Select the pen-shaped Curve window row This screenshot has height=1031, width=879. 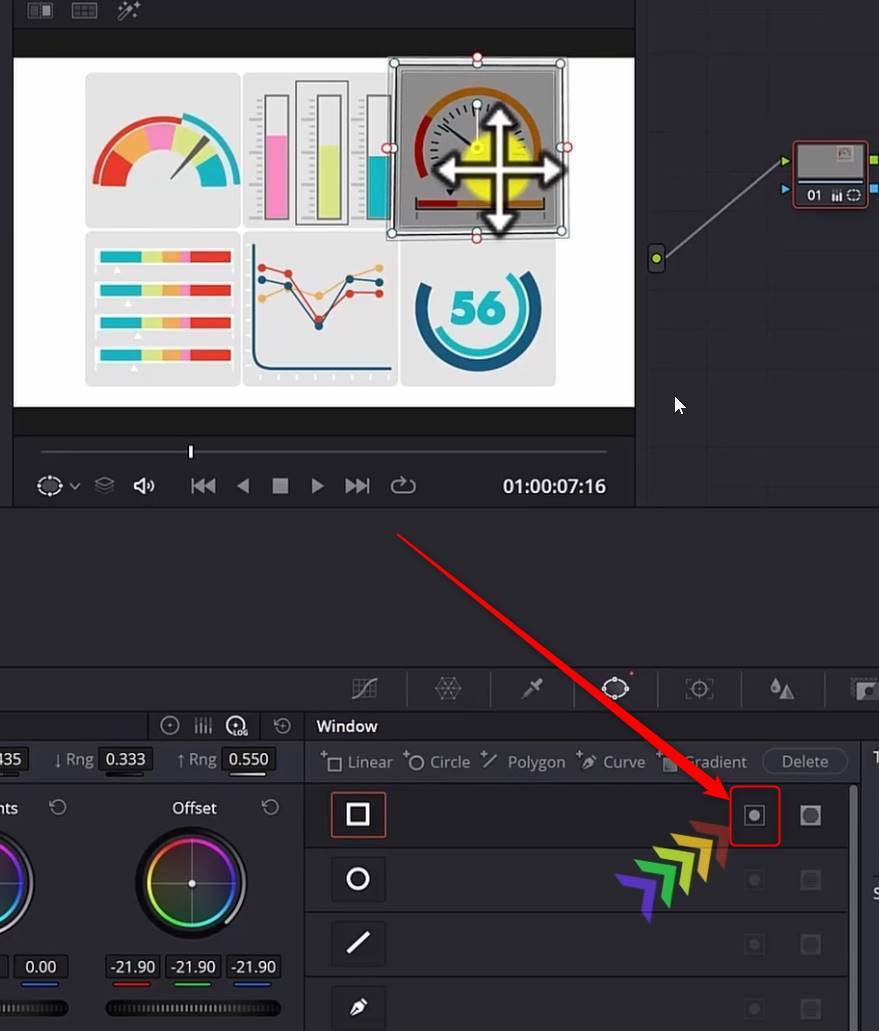coord(357,1007)
